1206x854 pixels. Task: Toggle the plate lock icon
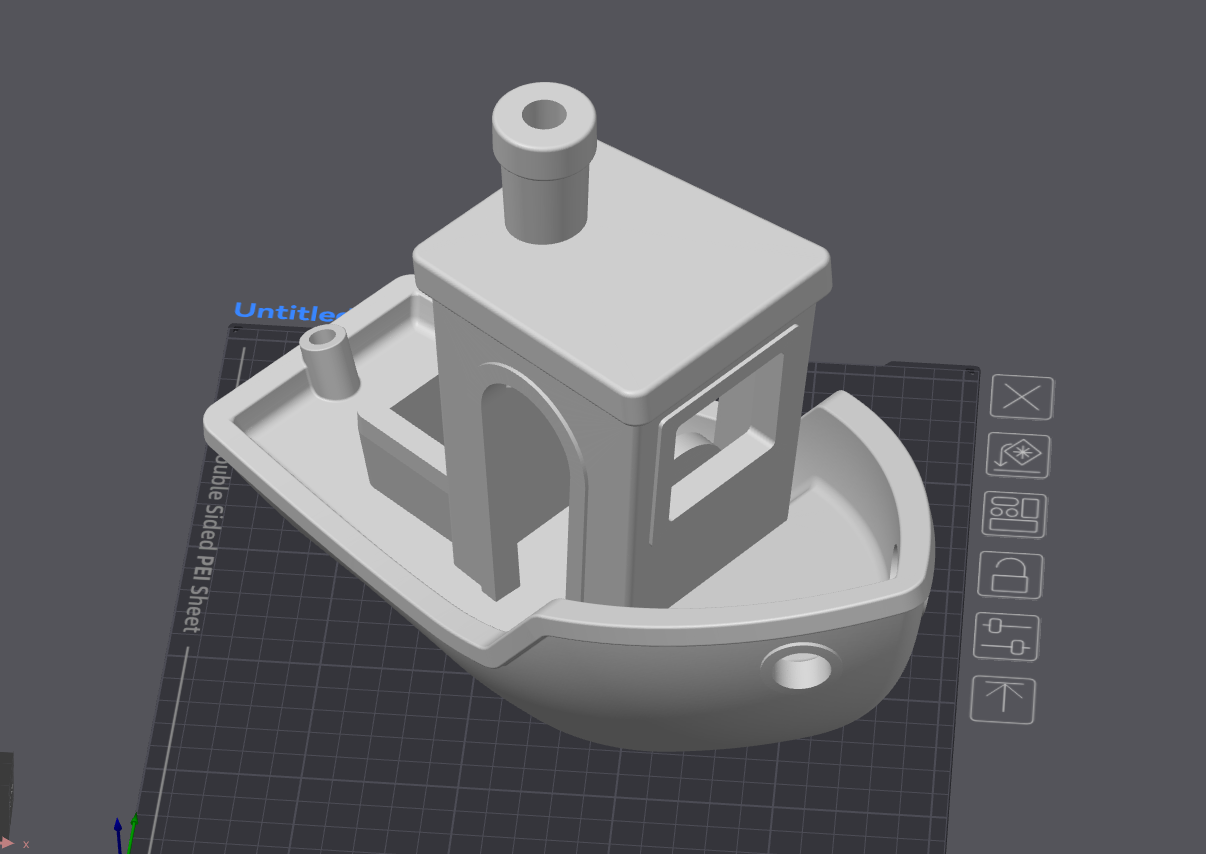[x=1011, y=576]
